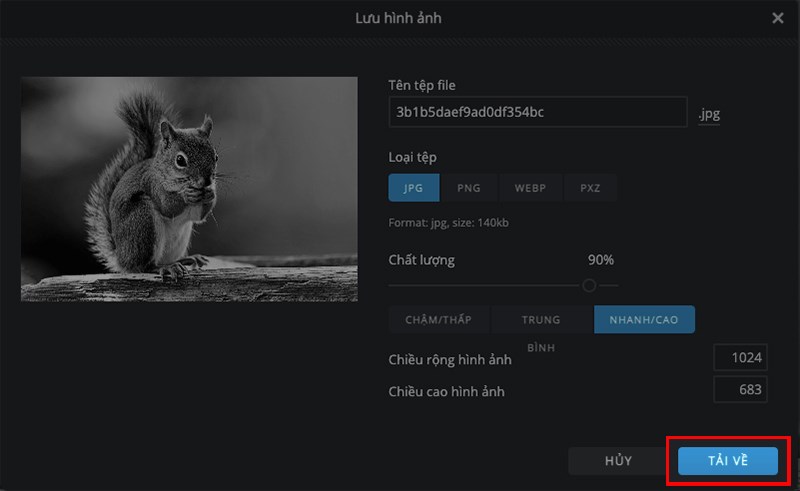Screen dimensions: 800x491
Task: Click the Format: jpg, size: 140kb text
Action: pyautogui.click(x=448, y=222)
